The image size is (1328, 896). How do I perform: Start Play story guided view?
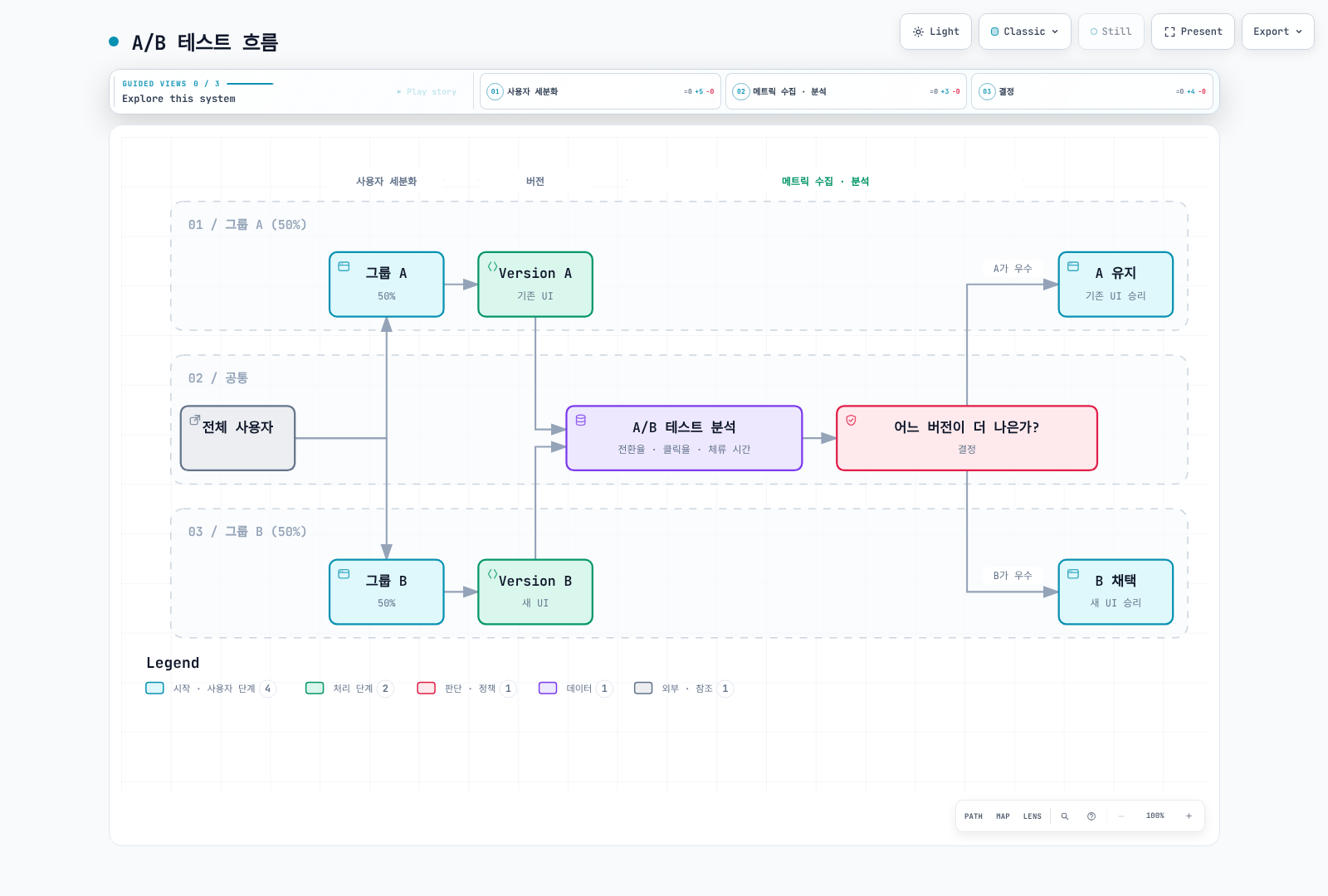pos(427,92)
